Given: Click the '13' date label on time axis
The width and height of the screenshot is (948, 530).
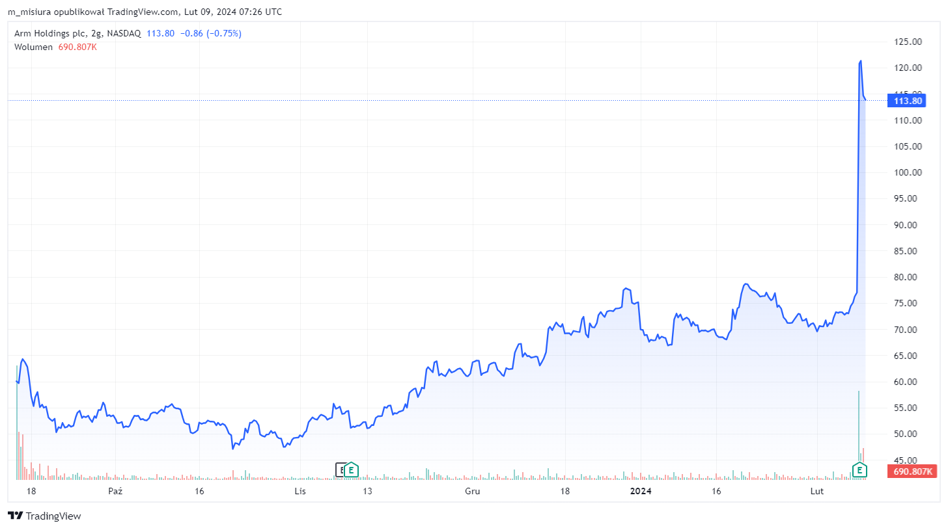Looking at the screenshot, I should click(x=368, y=491).
